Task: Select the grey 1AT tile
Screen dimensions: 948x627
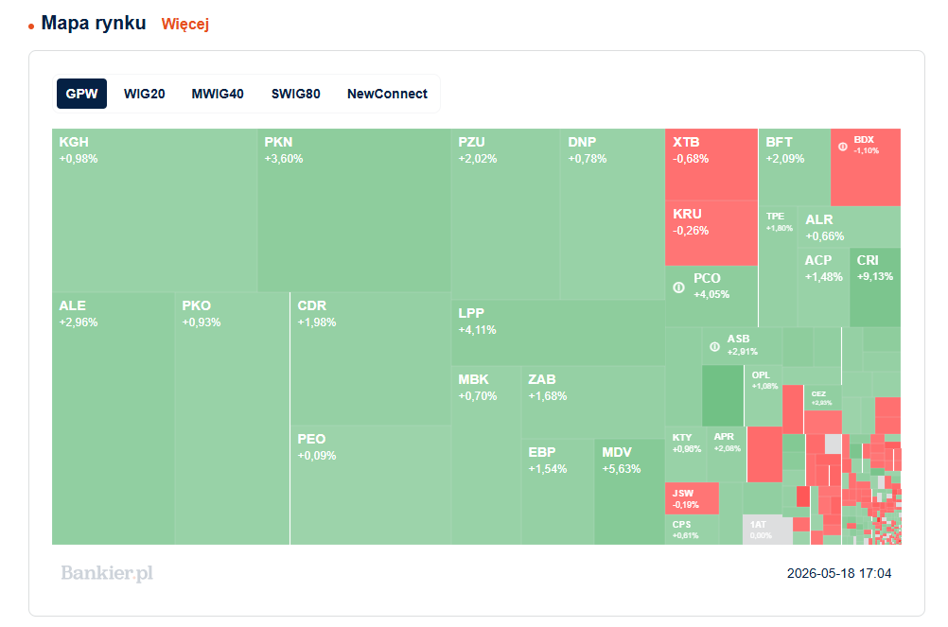Action: coord(767,530)
